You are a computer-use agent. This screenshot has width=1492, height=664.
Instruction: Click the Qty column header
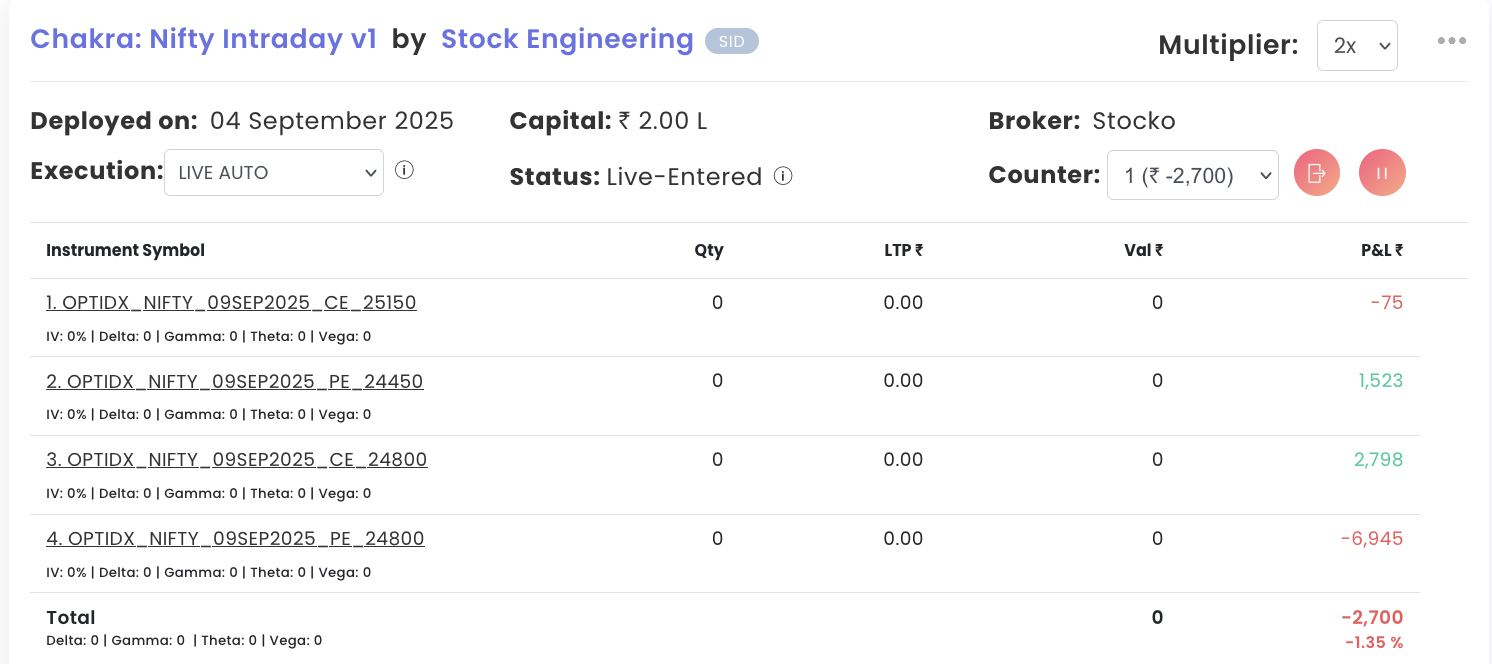pos(709,250)
